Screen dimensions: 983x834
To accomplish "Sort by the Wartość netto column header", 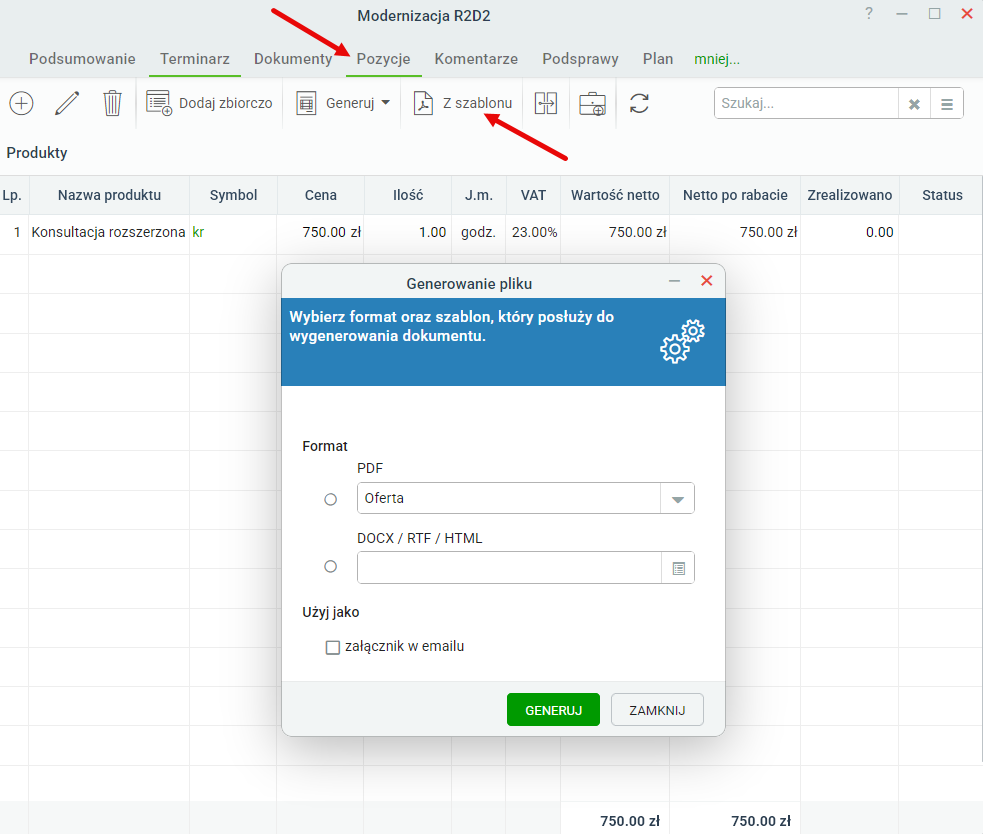I will pyautogui.click(x=615, y=195).
